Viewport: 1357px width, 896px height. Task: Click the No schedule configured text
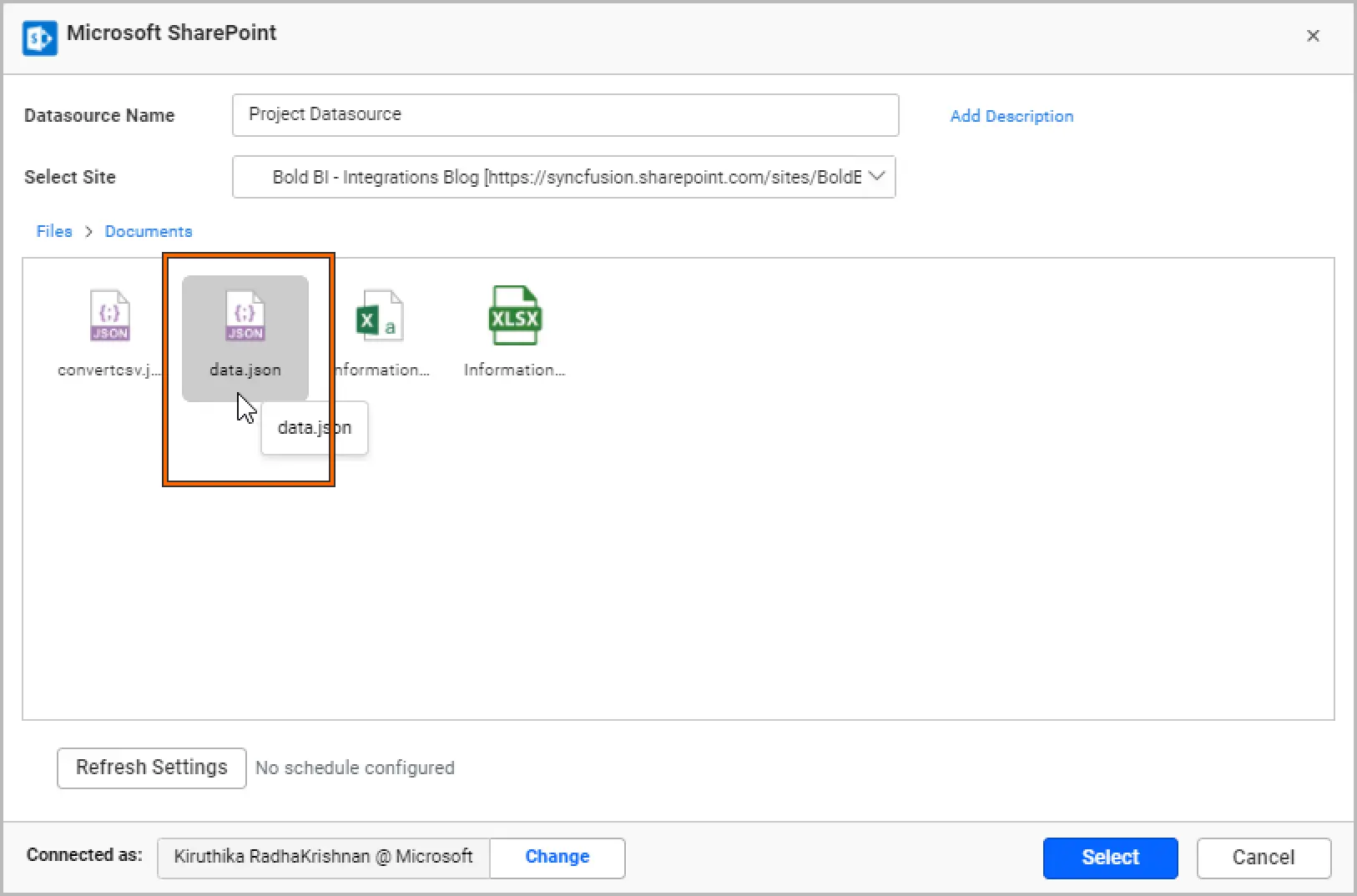coord(355,768)
